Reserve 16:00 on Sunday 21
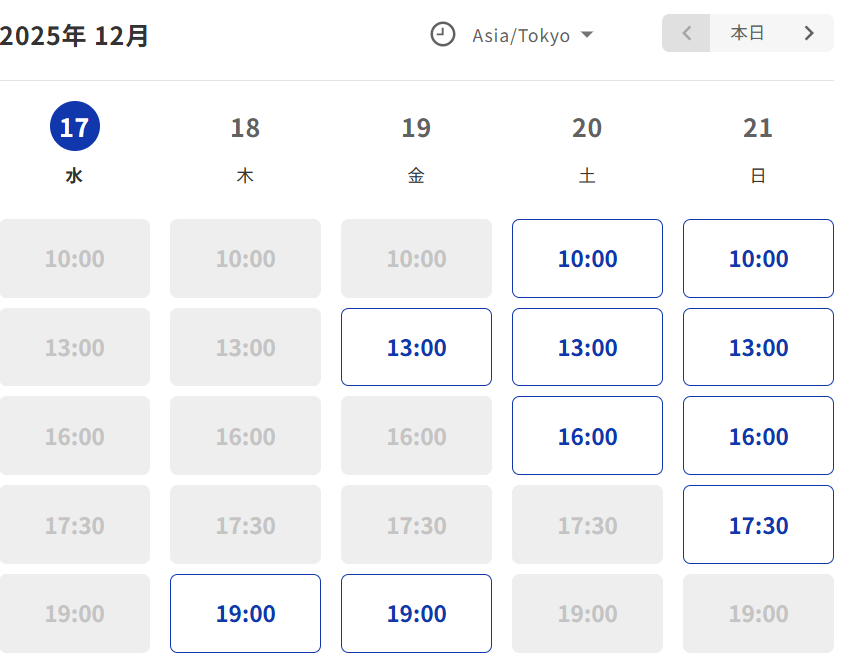 click(x=758, y=436)
